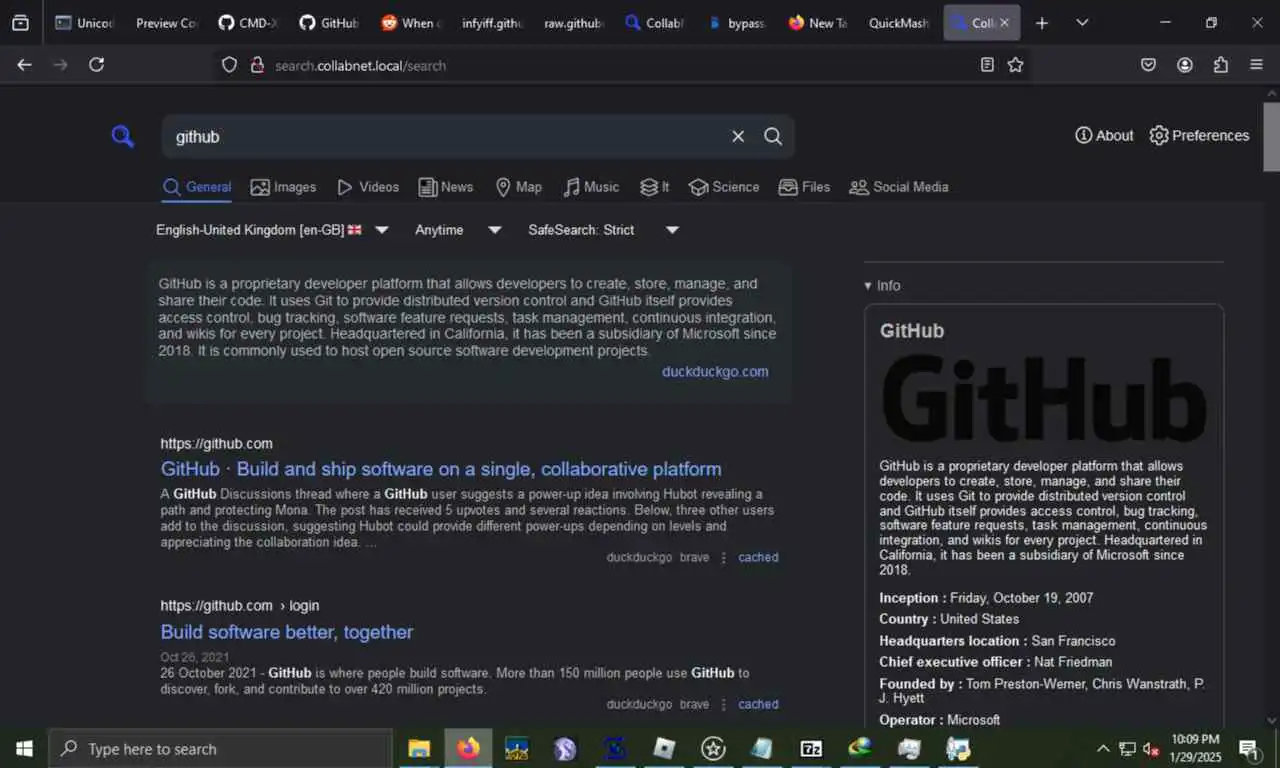
Task: Open the notification center icon
Action: tap(1249, 748)
